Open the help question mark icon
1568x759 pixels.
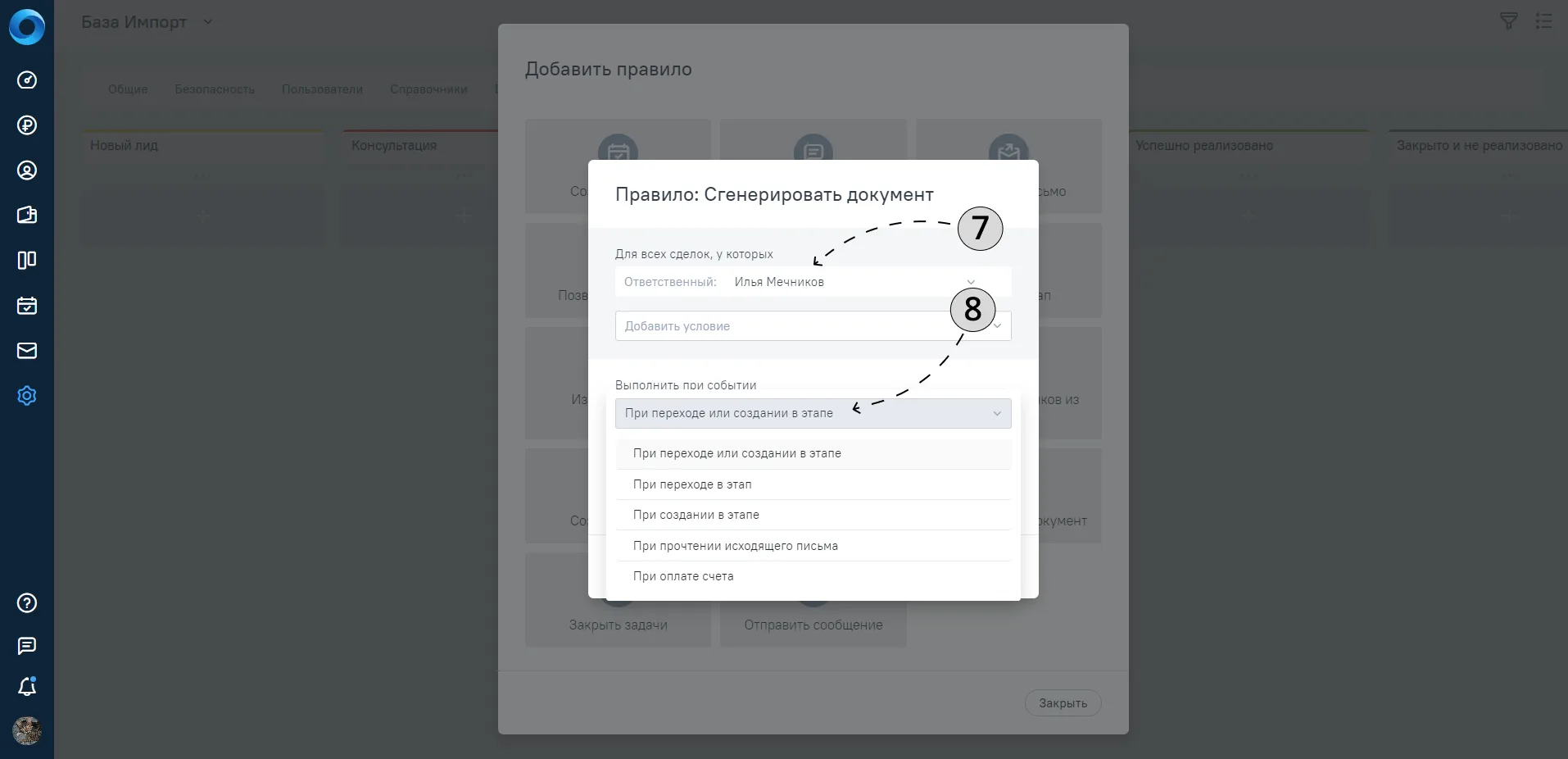point(27,603)
